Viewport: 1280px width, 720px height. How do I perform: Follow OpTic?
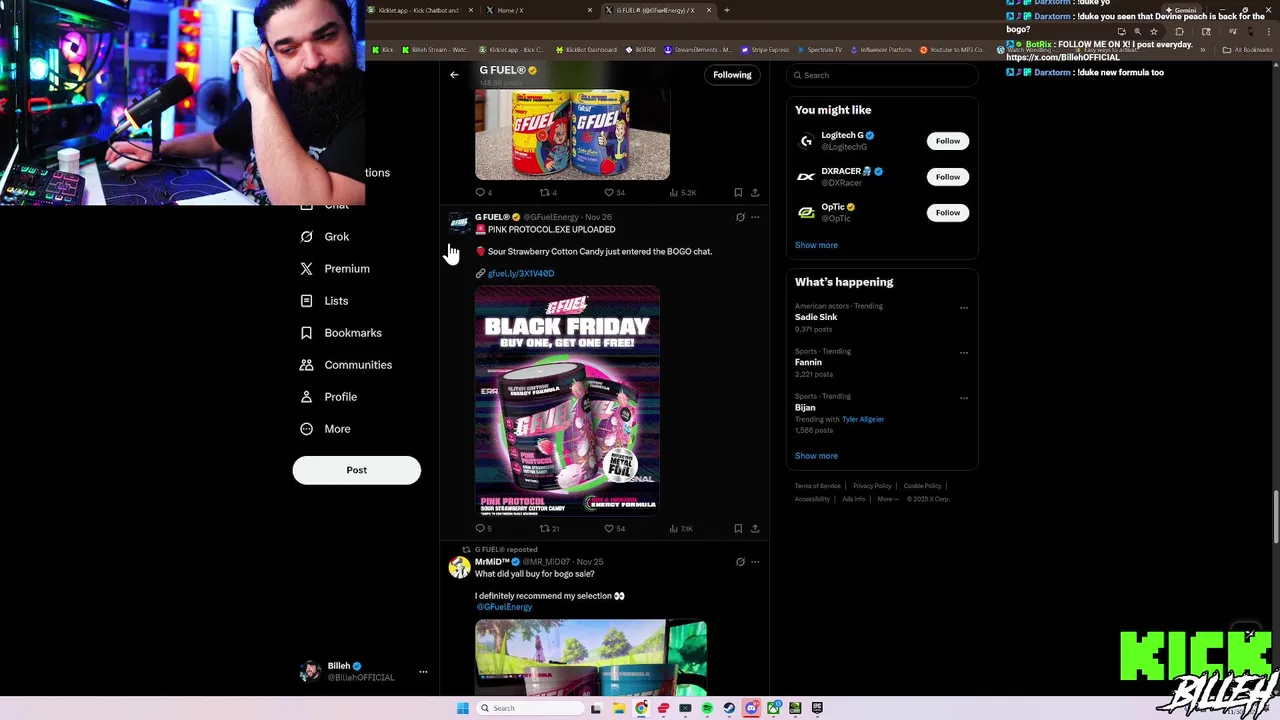(947, 213)
